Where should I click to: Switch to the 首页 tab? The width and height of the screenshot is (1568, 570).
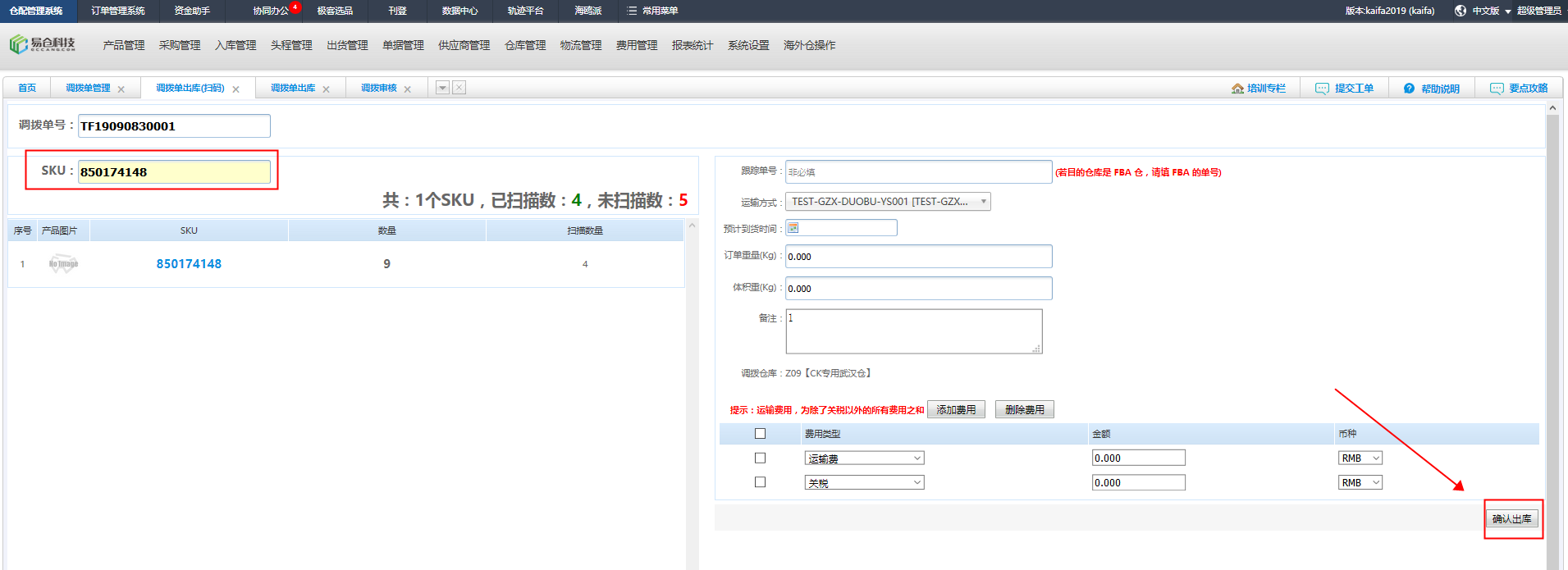(x=27, y=88)
